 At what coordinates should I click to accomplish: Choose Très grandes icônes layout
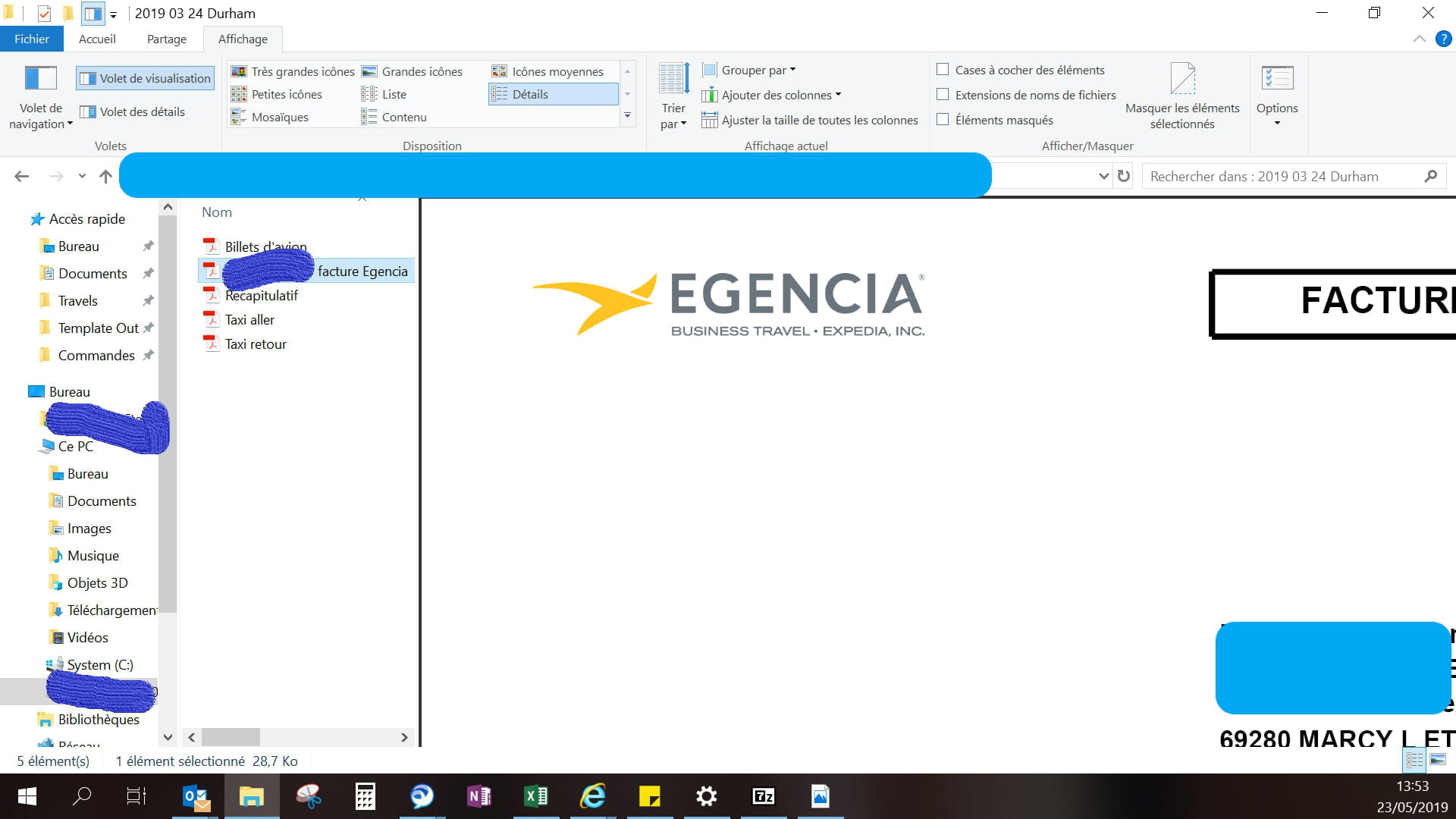[x=293, y=71]
